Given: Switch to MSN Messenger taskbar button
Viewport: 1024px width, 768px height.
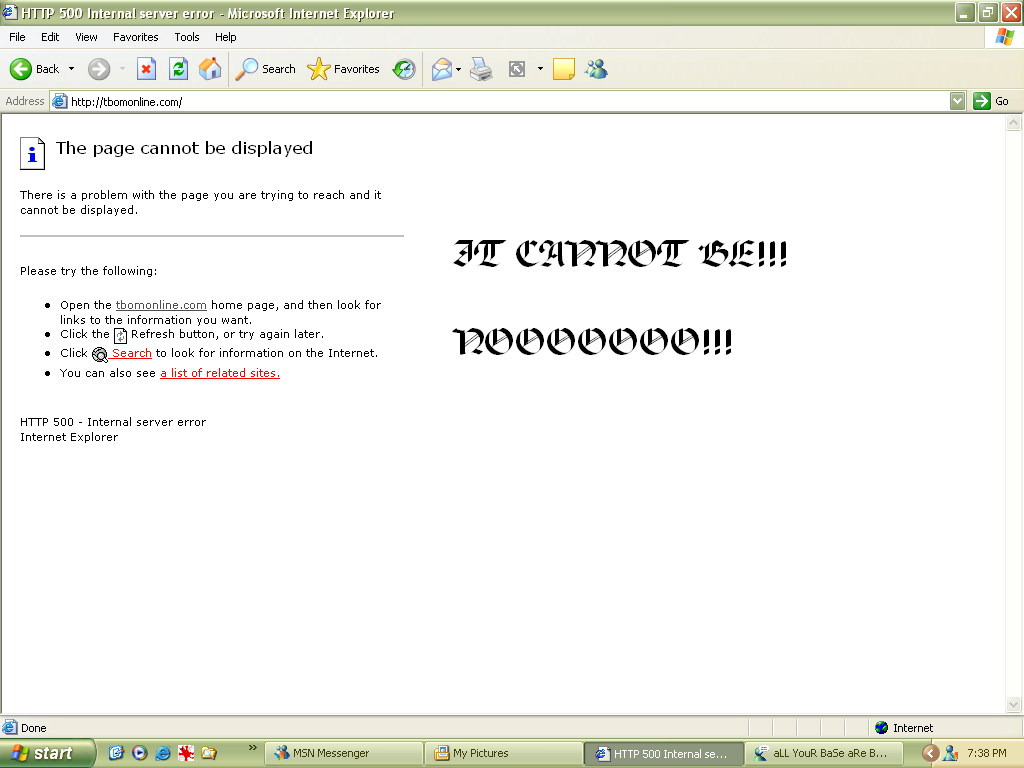Looking at the screenshot, I should point(344,753).
